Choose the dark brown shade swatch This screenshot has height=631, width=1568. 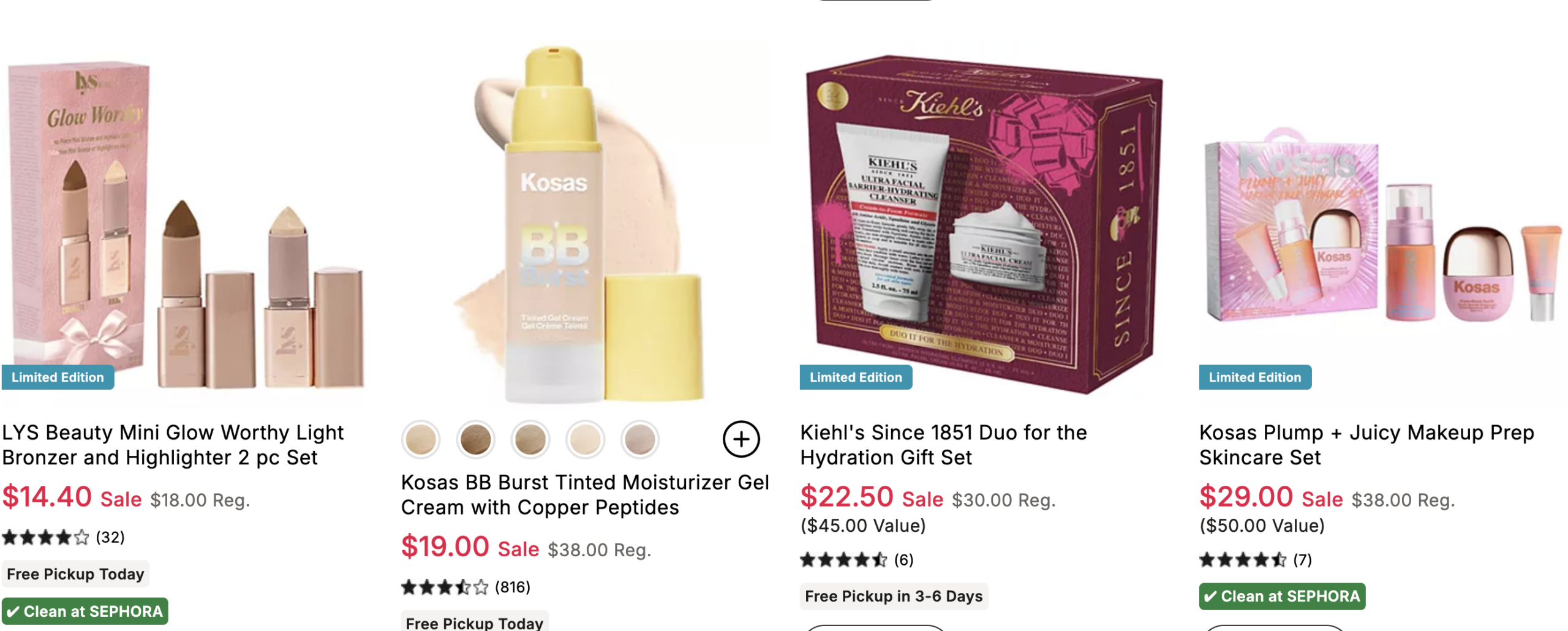[x=475, y=439]
